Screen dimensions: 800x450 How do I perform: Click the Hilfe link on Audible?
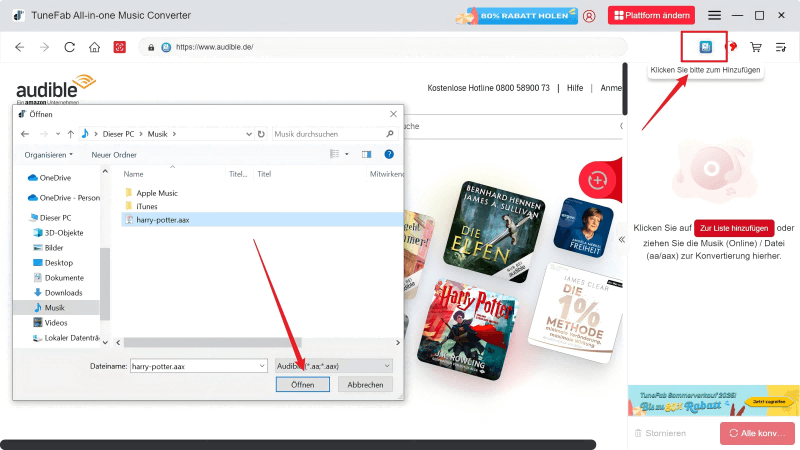pyautogui.click(x=574, y=88)
